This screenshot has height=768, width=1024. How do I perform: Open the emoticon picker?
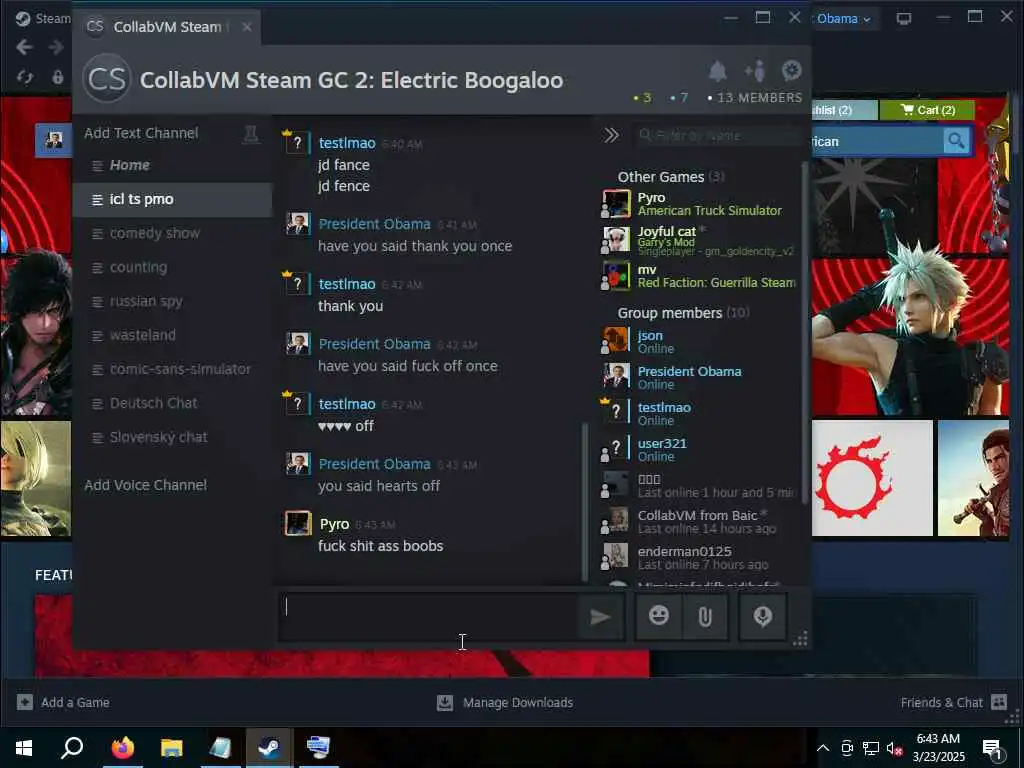(659, 616)
